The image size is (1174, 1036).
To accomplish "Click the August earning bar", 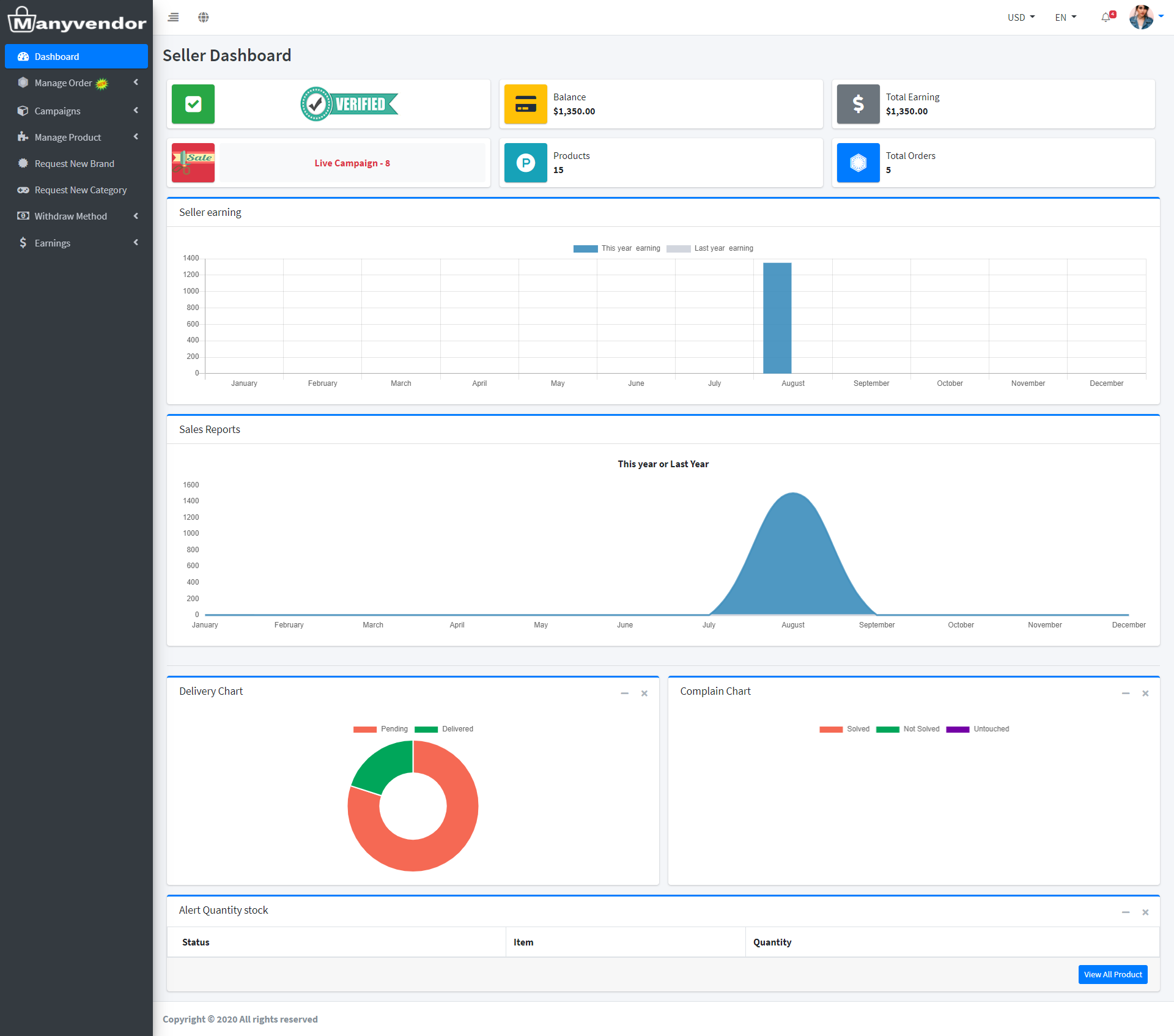I will point(777,318).
